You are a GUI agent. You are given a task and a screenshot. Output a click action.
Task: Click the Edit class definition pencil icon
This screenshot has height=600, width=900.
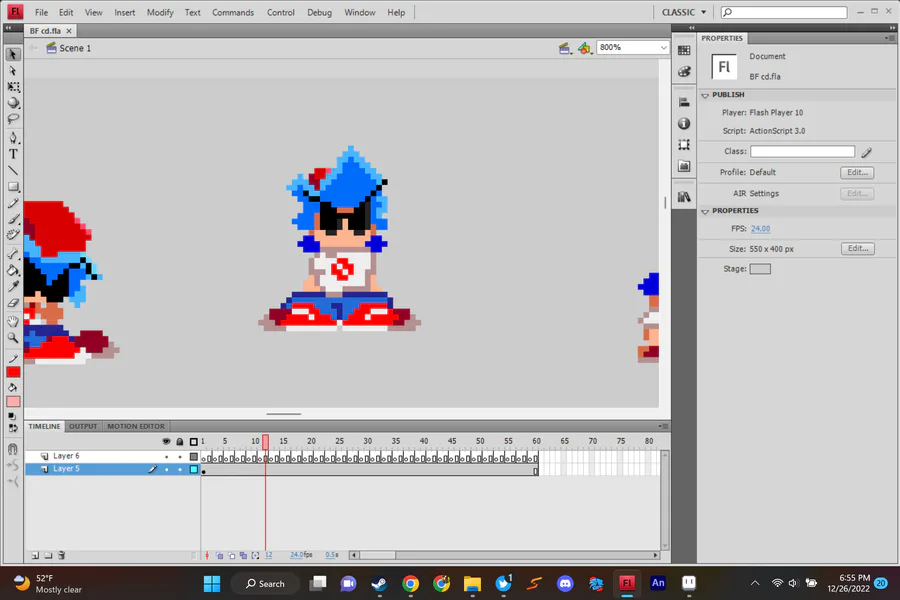click(867, 152)
